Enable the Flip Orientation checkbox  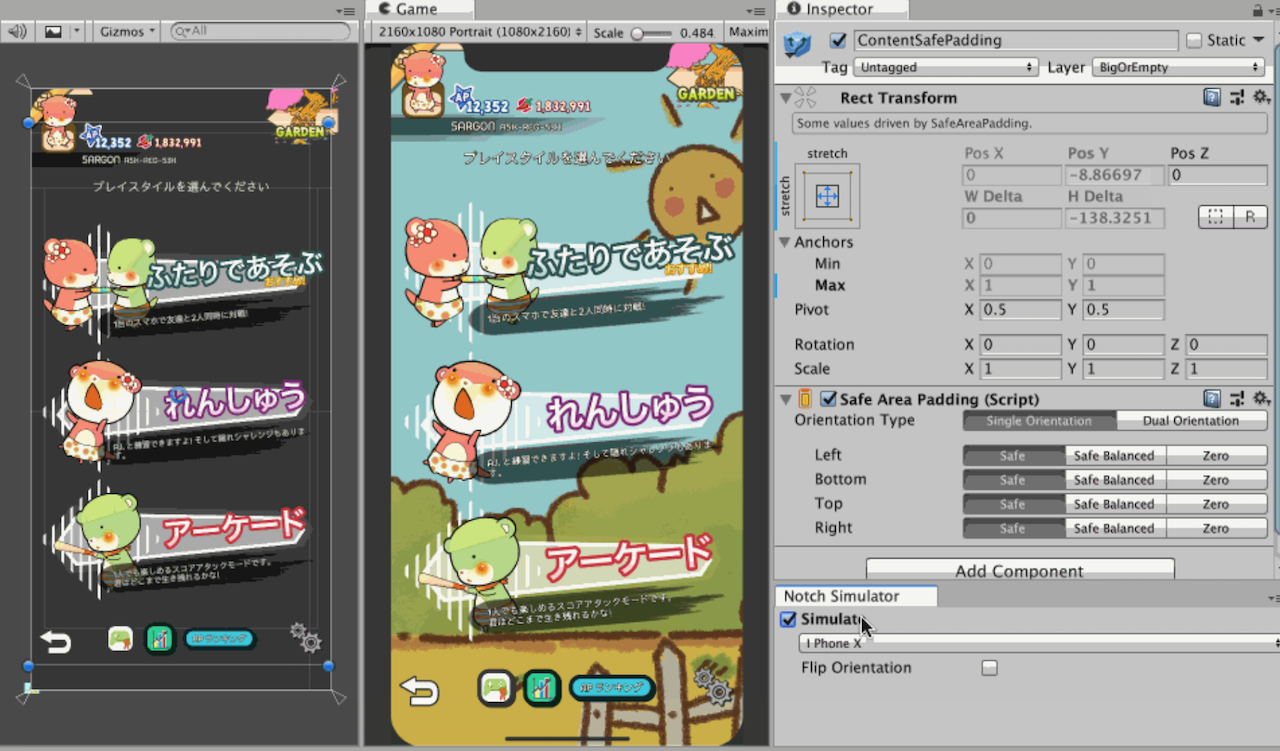tap(989, 667)
